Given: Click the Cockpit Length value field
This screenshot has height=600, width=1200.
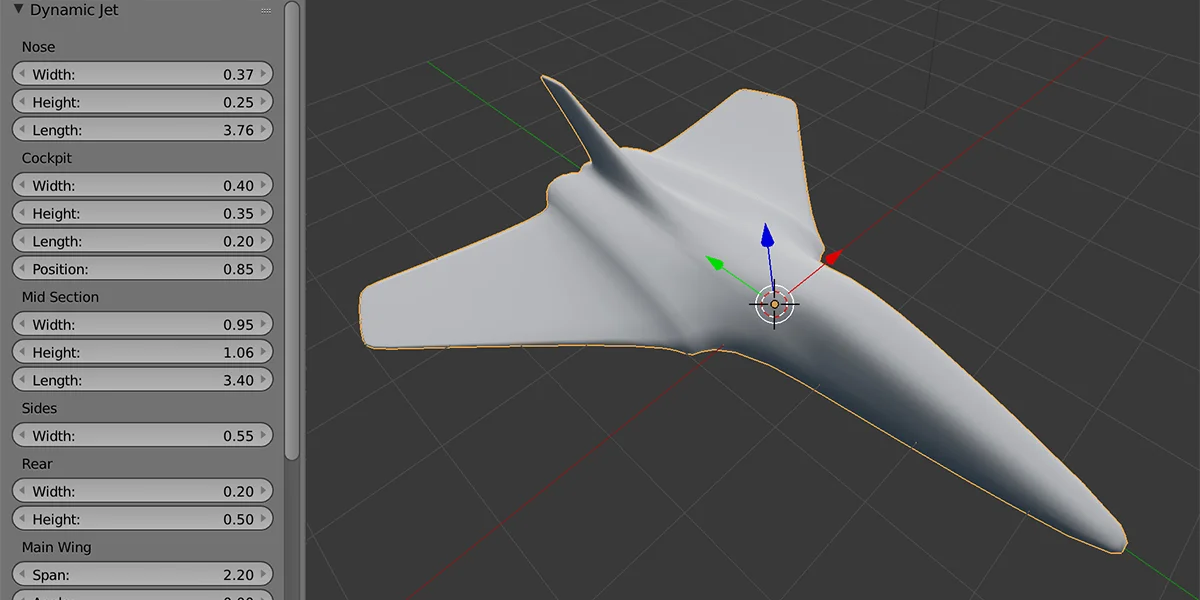Looking at the screenshot, I should tap(142, 240).
